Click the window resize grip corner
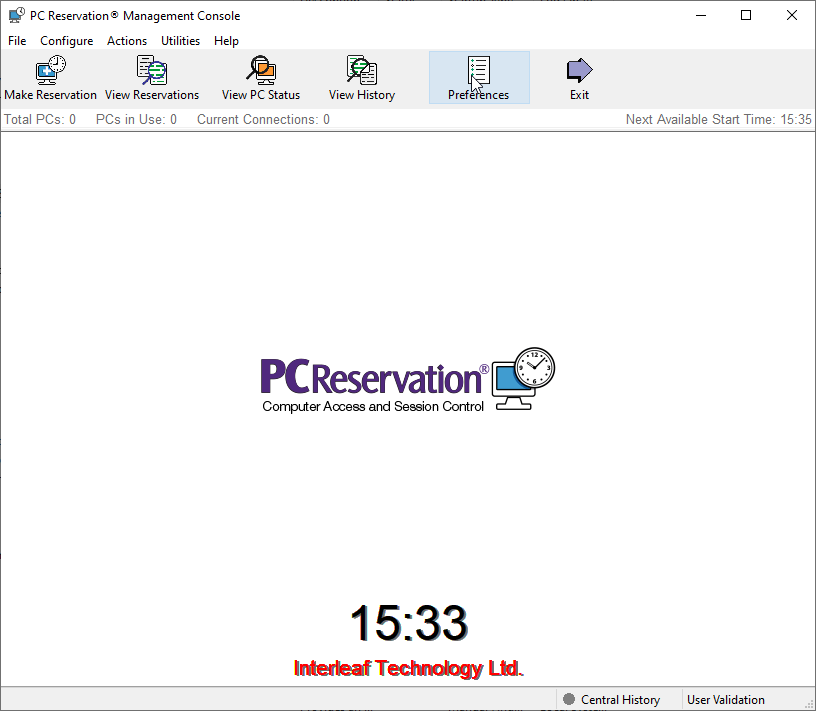The height and width of the screenshot is (711, 816). point(809,704)
